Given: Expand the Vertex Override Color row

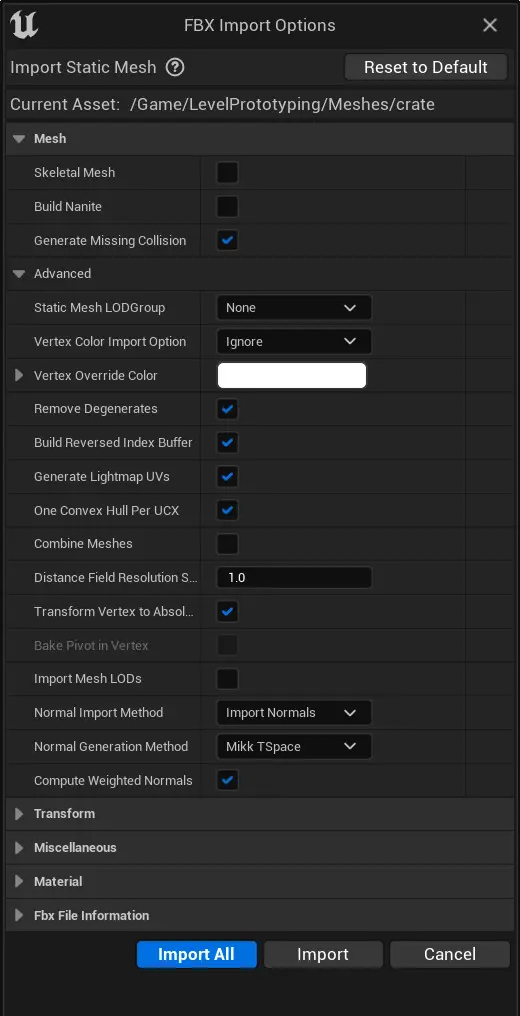Looking at the screenshot, I should pos(19,375).
